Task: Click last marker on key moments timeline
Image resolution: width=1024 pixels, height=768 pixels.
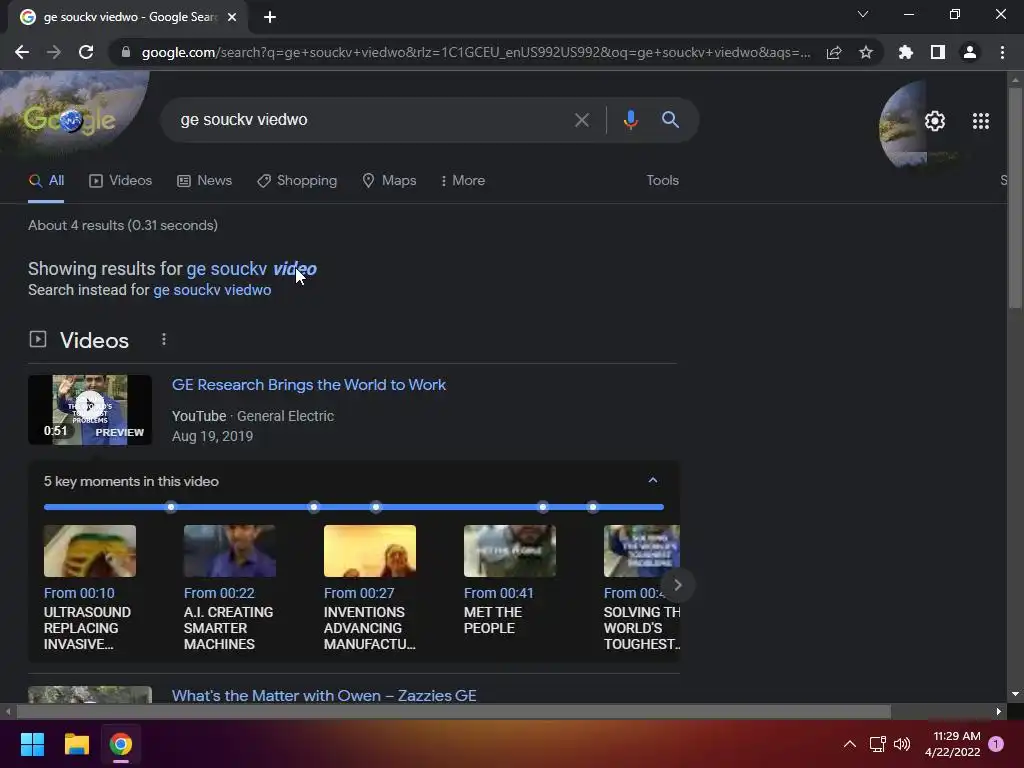Action: 592,507
